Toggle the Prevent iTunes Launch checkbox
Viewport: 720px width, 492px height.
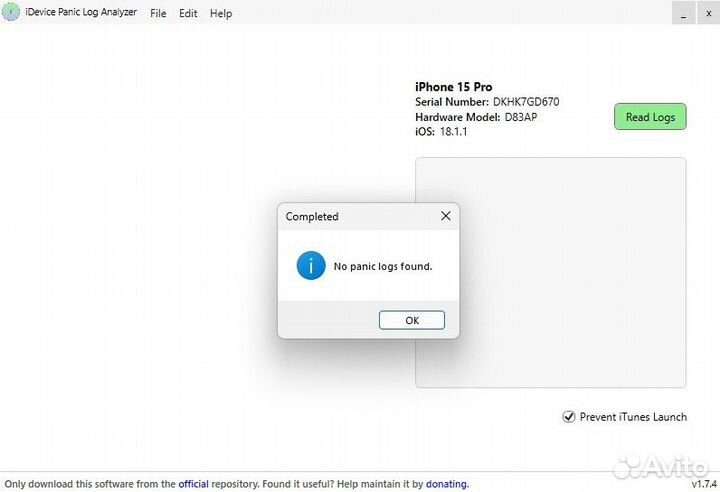point(569,417)
